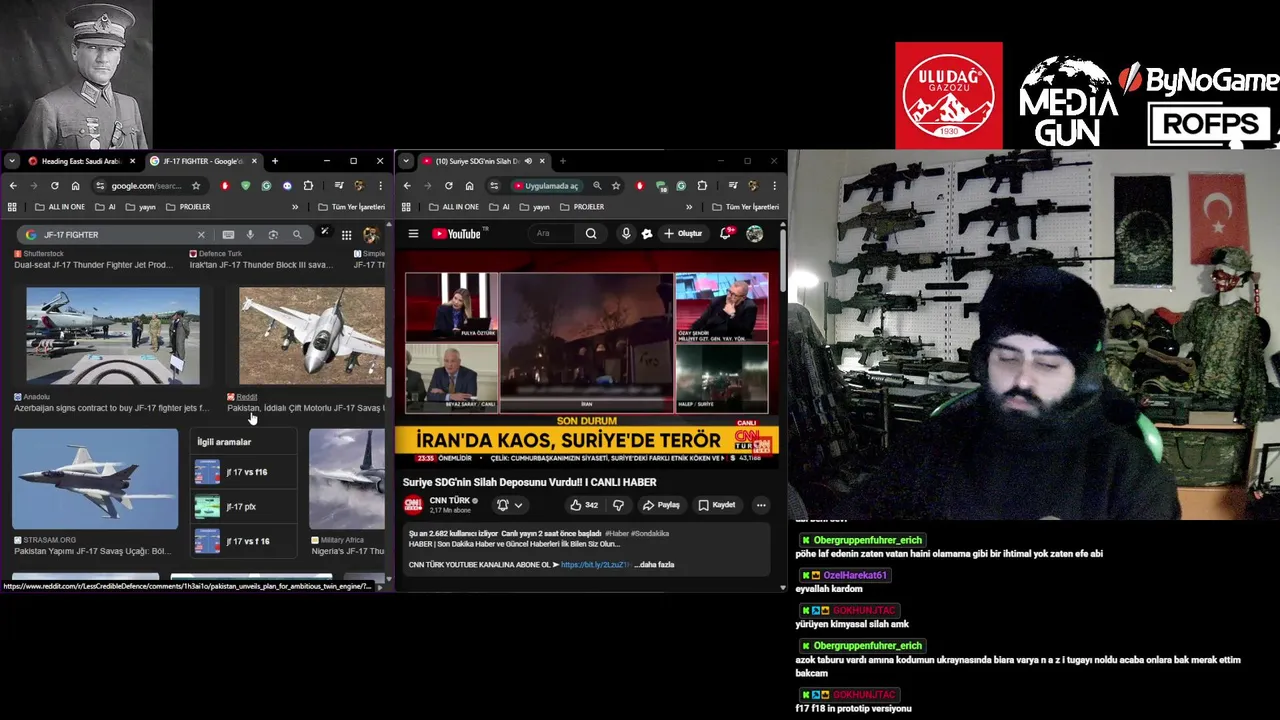Search by image with Google Lens
This screenshot has height=720, width=1280.
pyautogui.click(x=273, y=235)
